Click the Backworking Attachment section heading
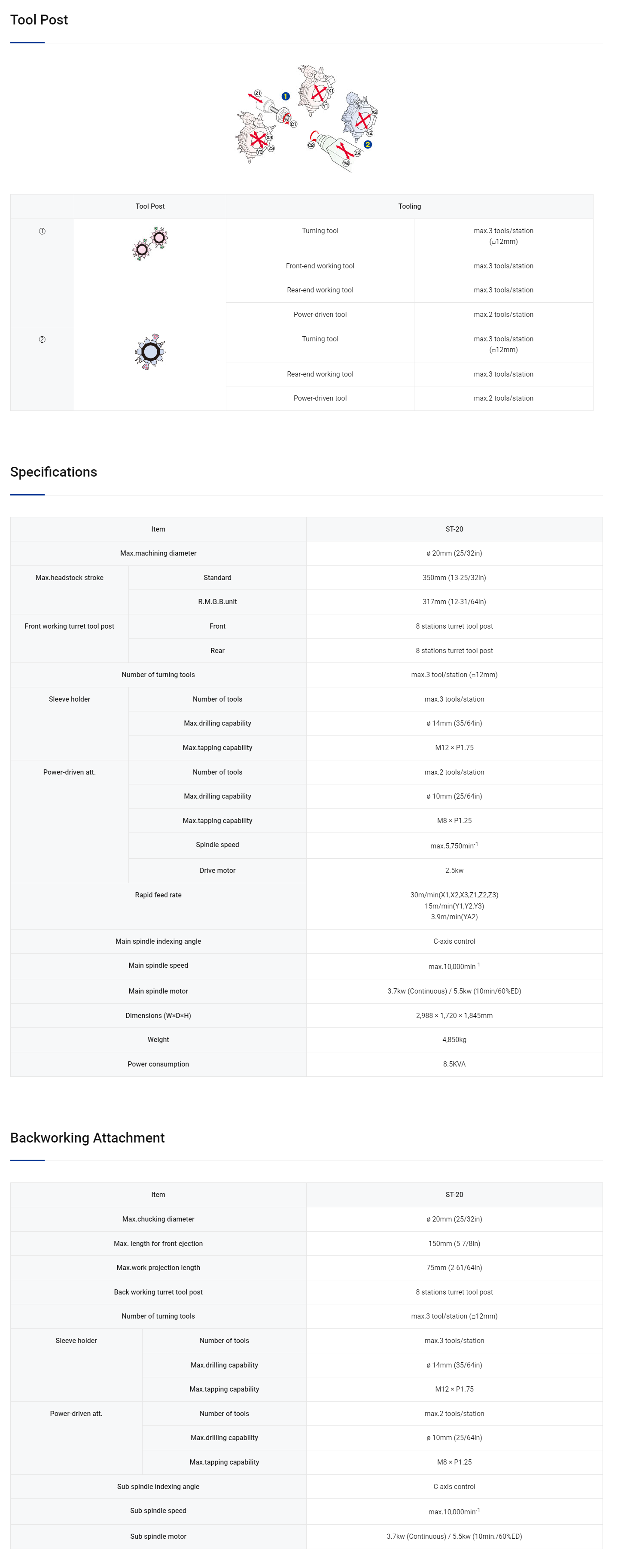 87,1138
